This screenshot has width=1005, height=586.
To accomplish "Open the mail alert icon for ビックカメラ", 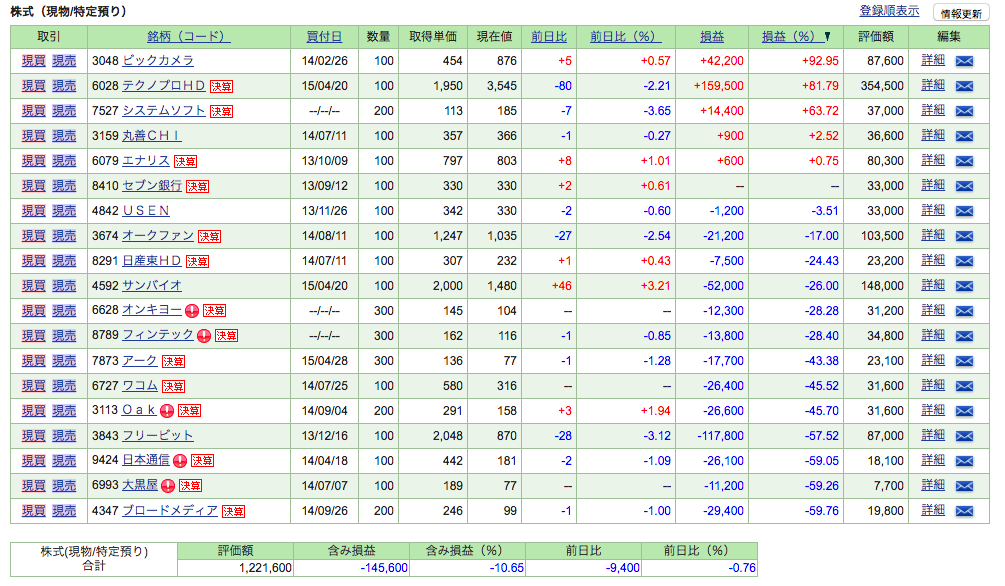I will coord(964,61).
